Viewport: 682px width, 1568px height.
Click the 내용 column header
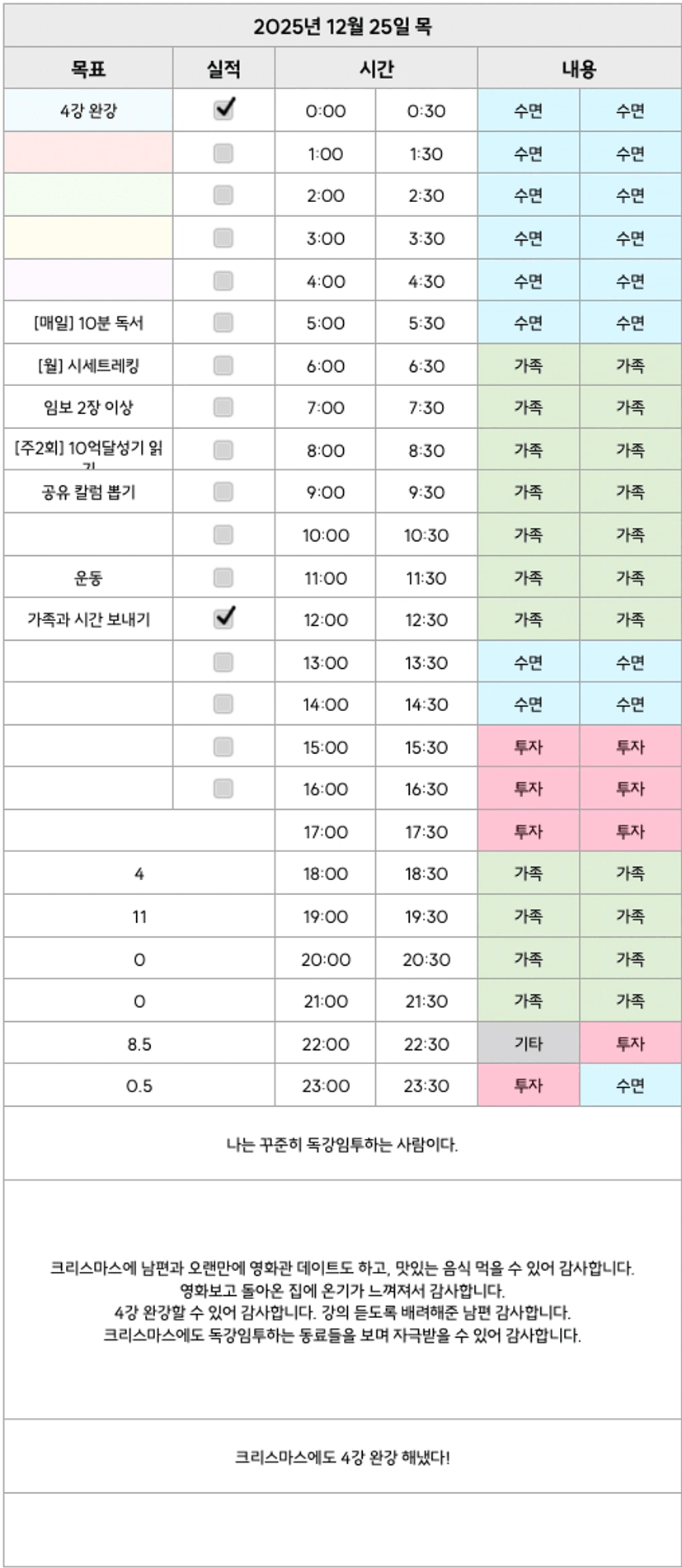(x=579, y=69)
